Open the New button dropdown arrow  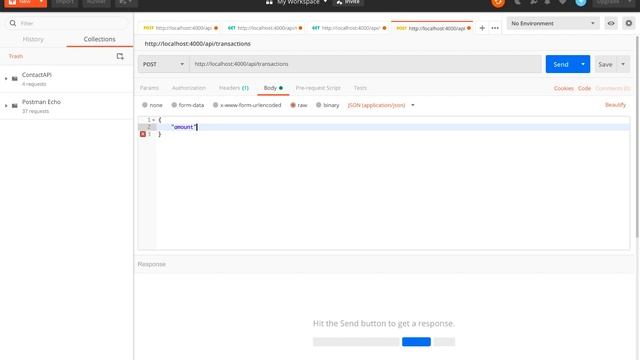pos(41,2)
